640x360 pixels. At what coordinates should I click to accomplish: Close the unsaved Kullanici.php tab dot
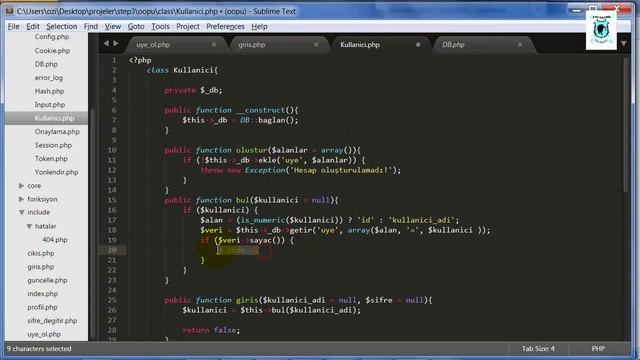pos(418,44)
